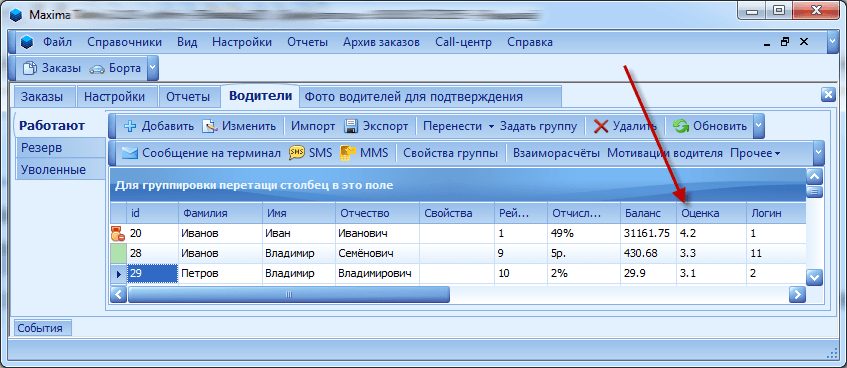Open the Call-центр menu
This screenshot has height=368, width=847.
[463, 42]
